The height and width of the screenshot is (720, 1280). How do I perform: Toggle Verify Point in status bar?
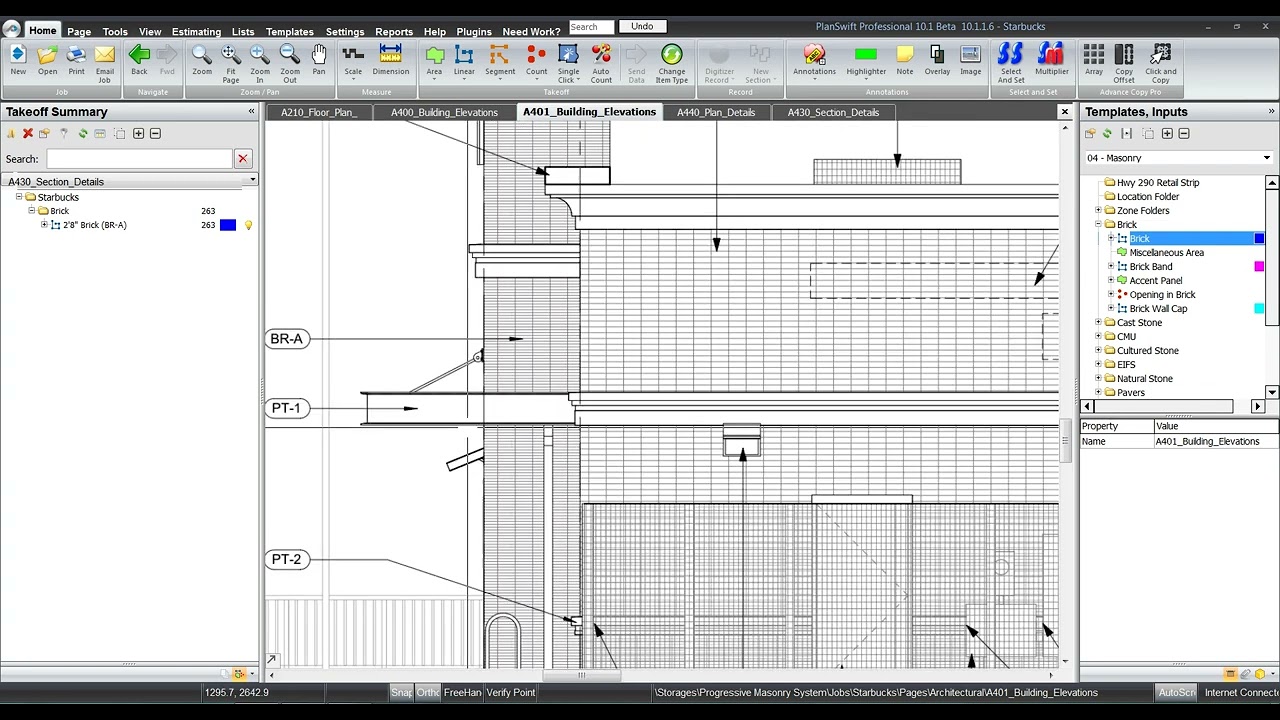point(510,692)
